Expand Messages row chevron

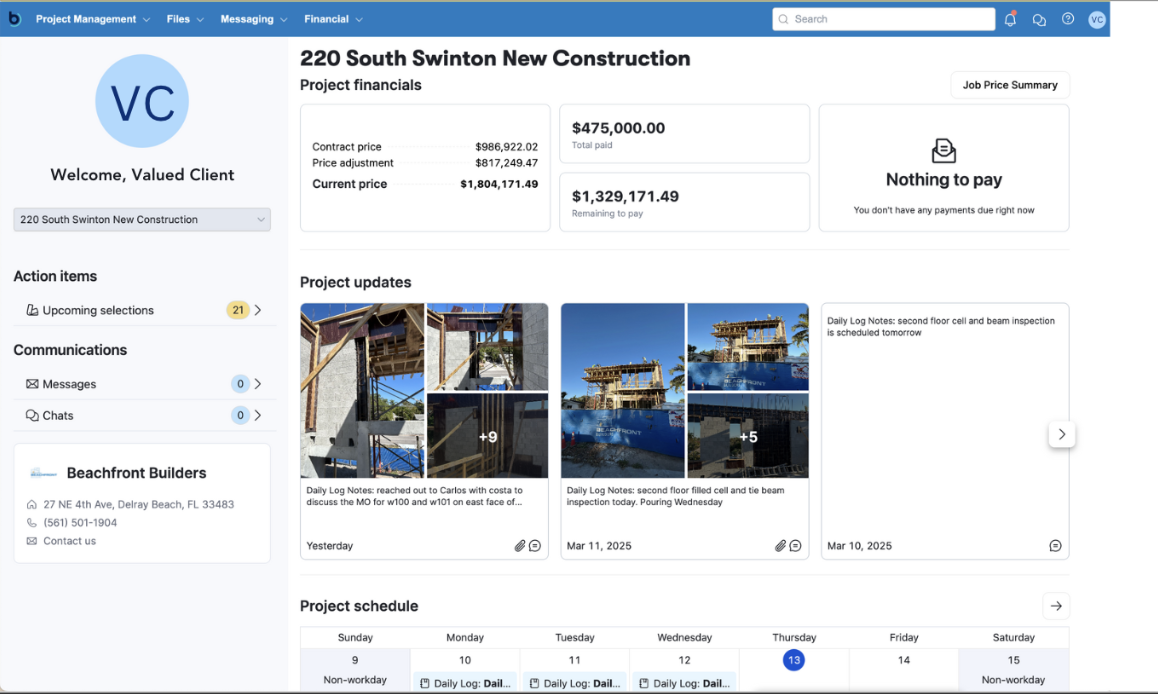(x=258, y=384)
